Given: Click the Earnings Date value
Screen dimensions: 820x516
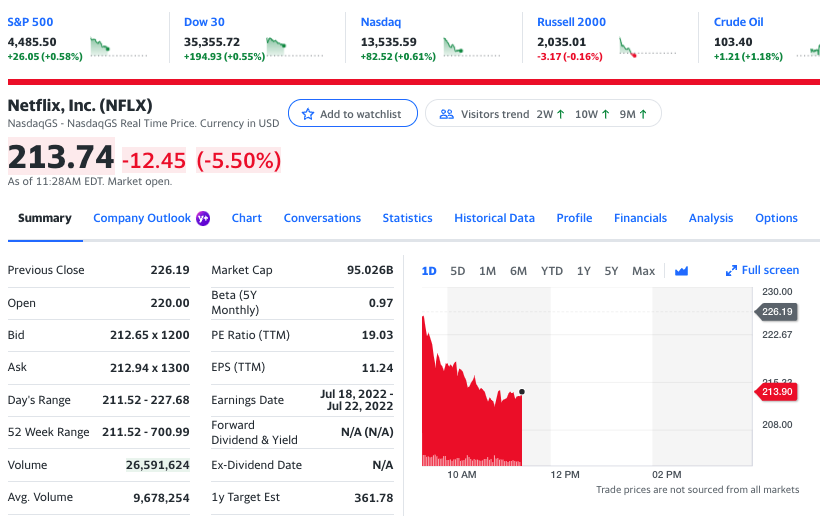Looking at the screenshot, I should pos(357,400).
